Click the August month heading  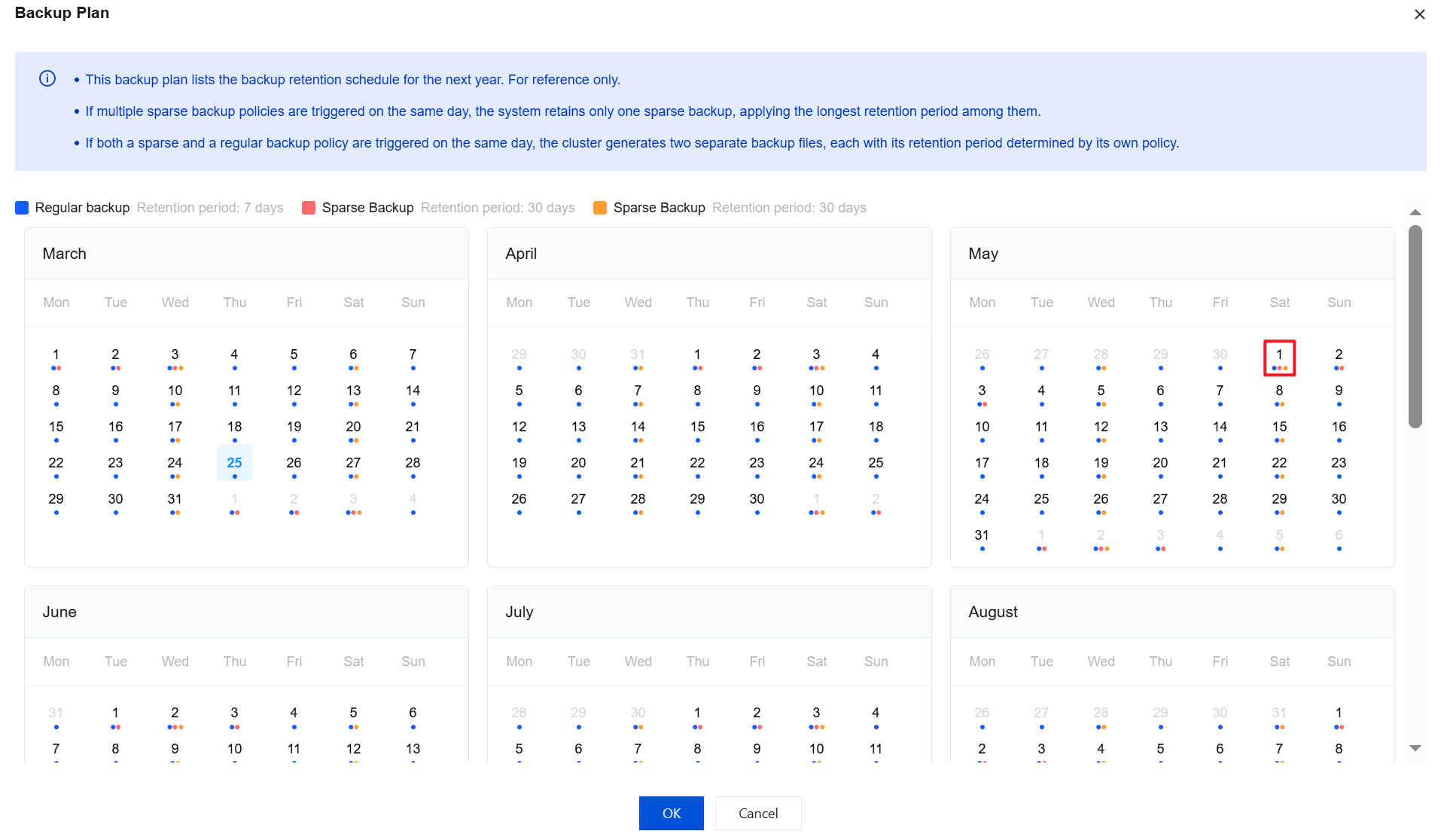coord(993,612)
